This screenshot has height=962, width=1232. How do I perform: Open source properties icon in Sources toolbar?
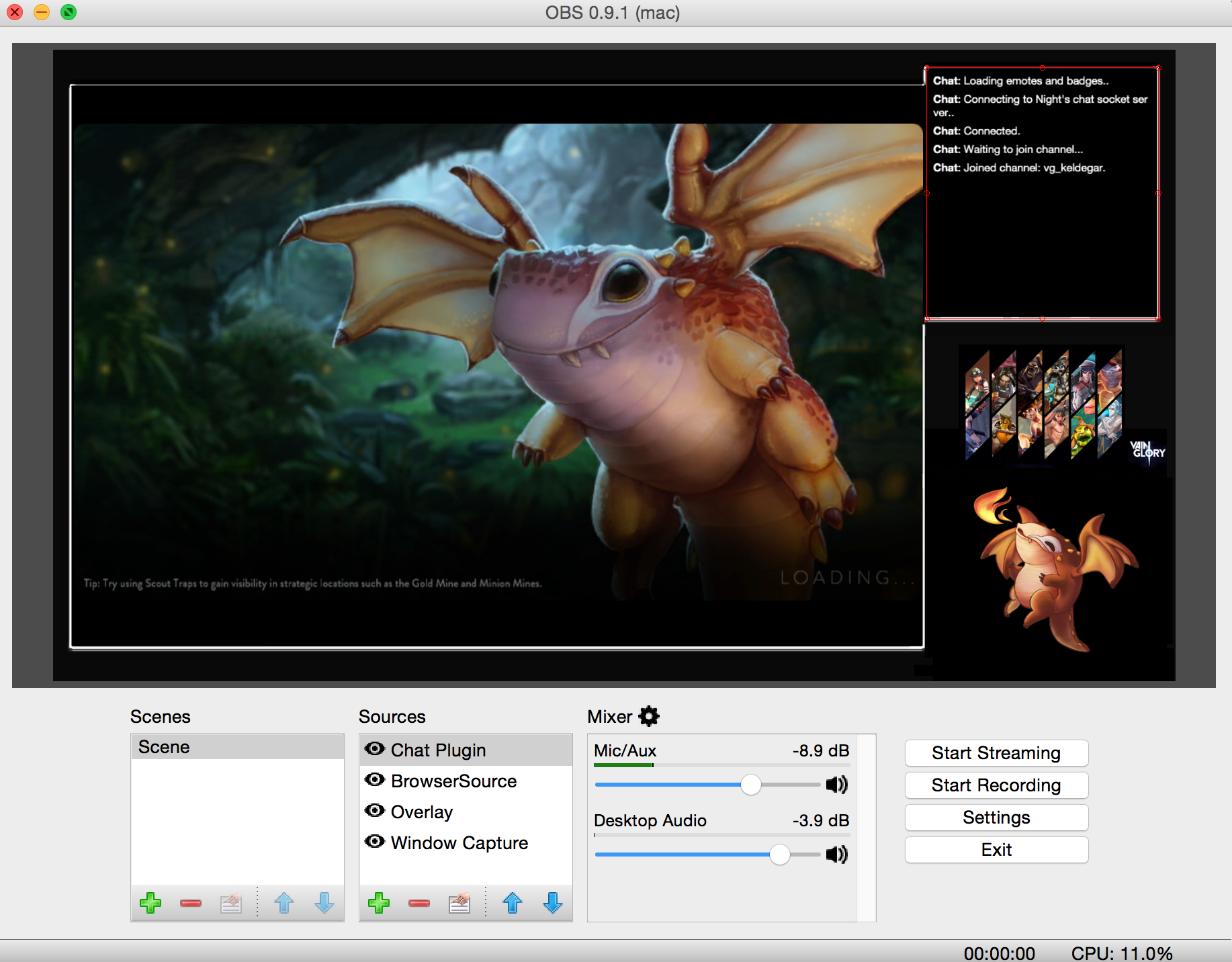tap(459, 903)
